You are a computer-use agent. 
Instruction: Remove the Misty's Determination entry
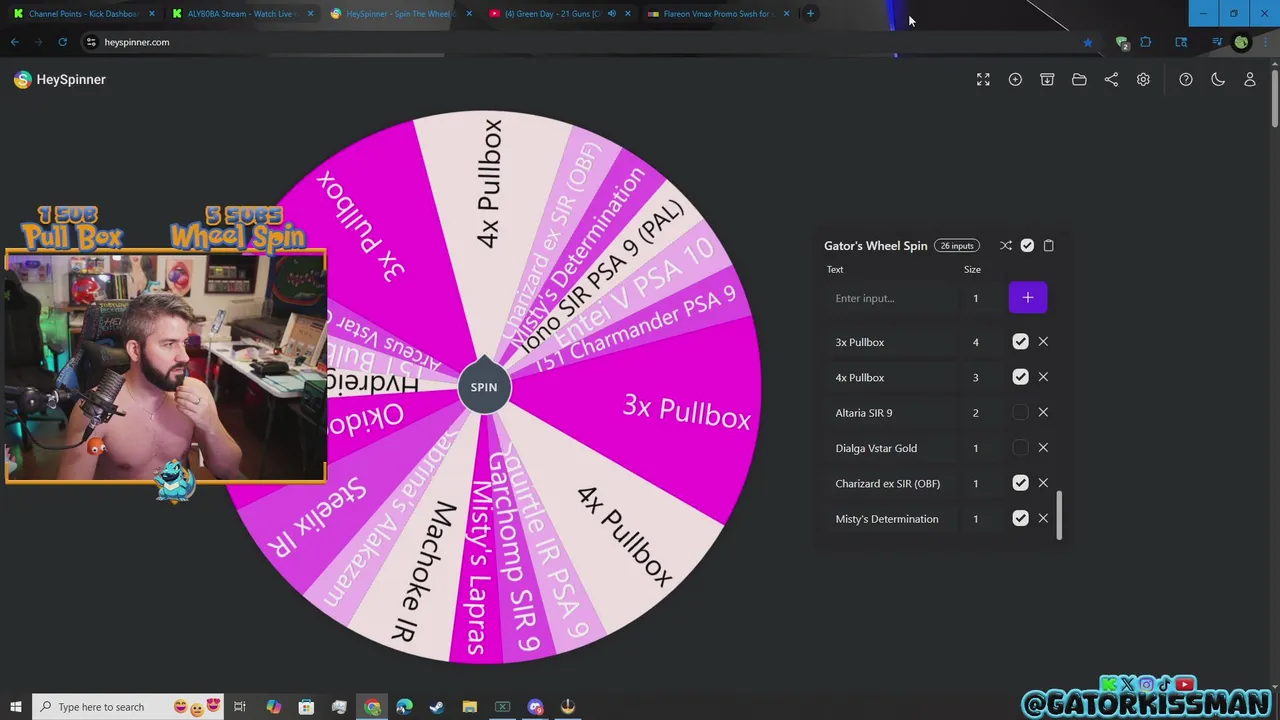[1043, 518]
